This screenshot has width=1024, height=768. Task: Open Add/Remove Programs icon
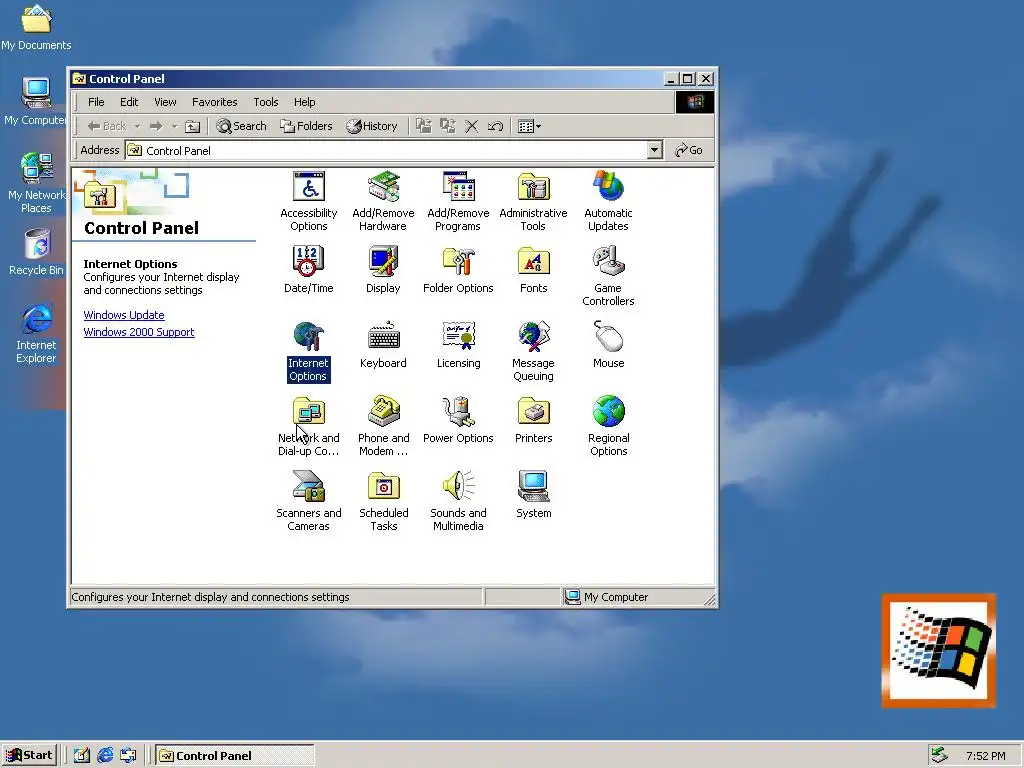click(458, 201)
